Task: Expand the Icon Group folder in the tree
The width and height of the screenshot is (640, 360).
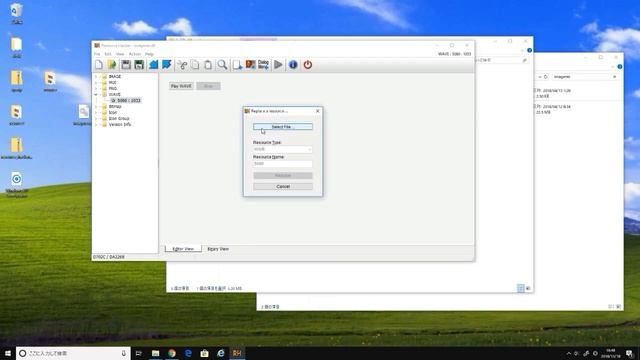Action: pos(96,118)
